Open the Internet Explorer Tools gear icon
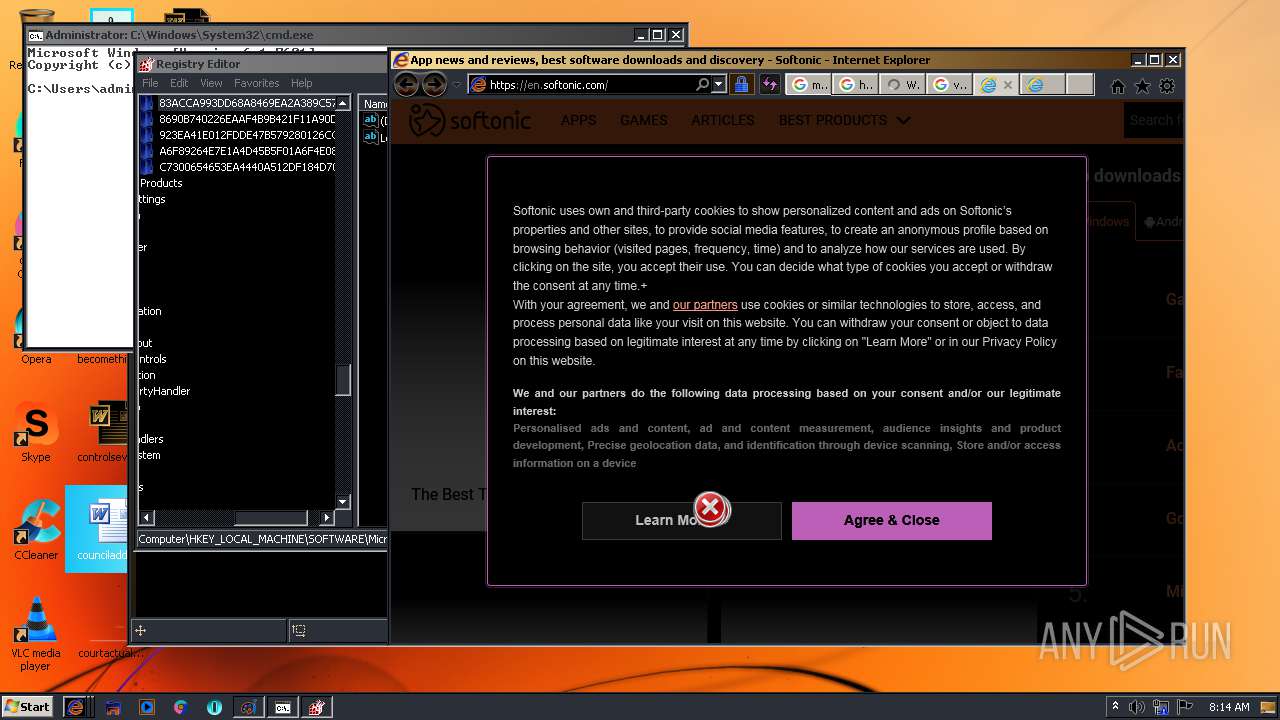The image size is (1280, 720). 1166,86
